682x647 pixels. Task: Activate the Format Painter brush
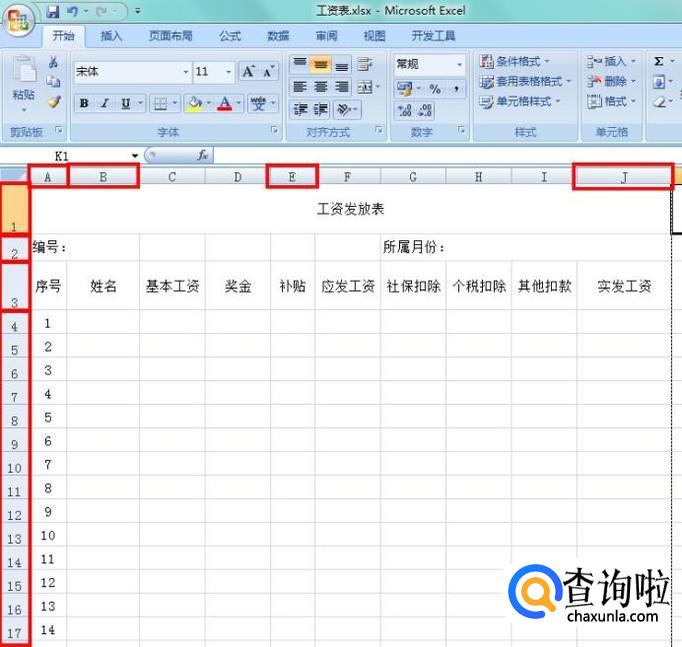(53, 102)
